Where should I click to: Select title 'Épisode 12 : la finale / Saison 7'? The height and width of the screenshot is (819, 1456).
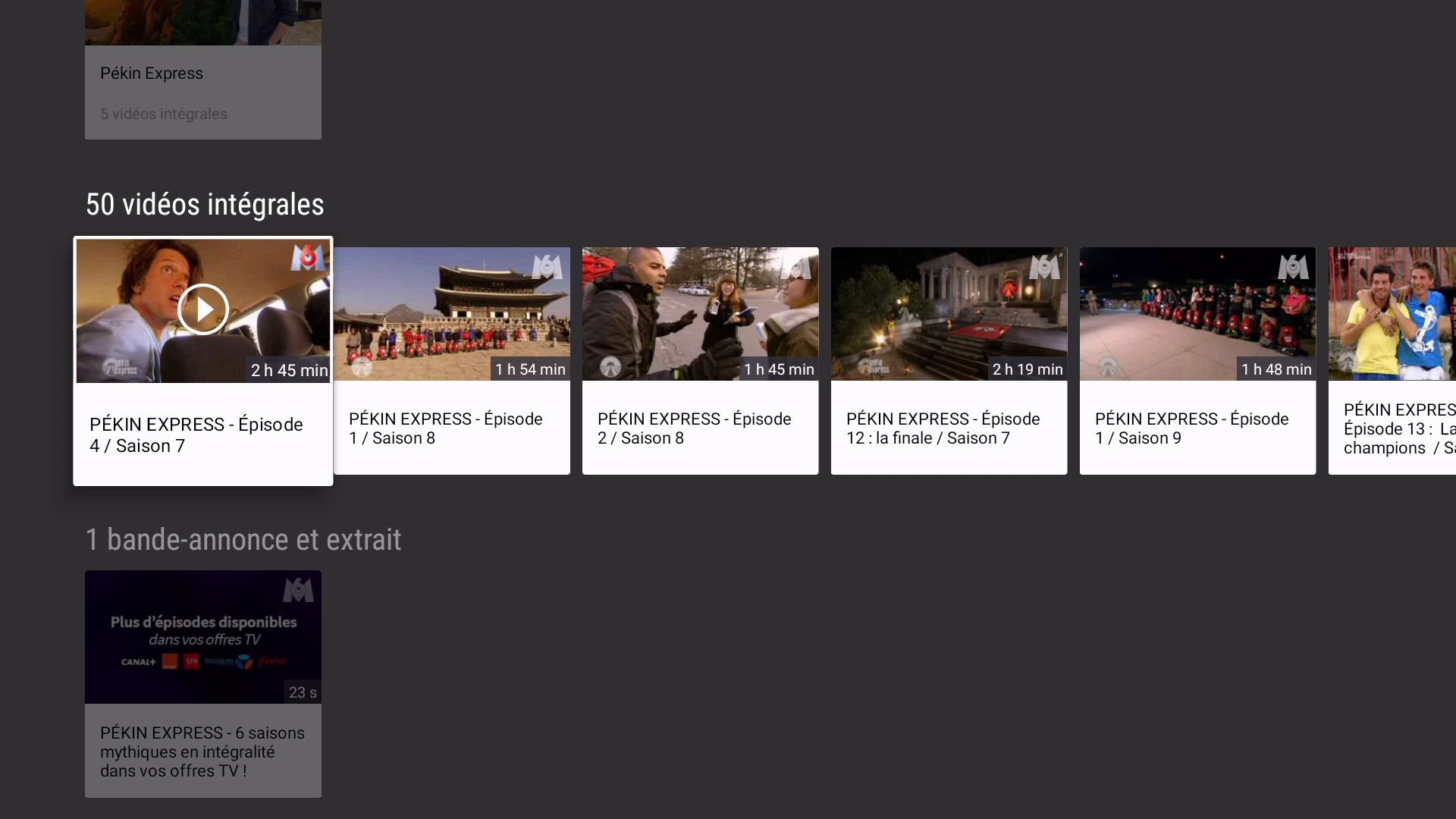point(943,428)
